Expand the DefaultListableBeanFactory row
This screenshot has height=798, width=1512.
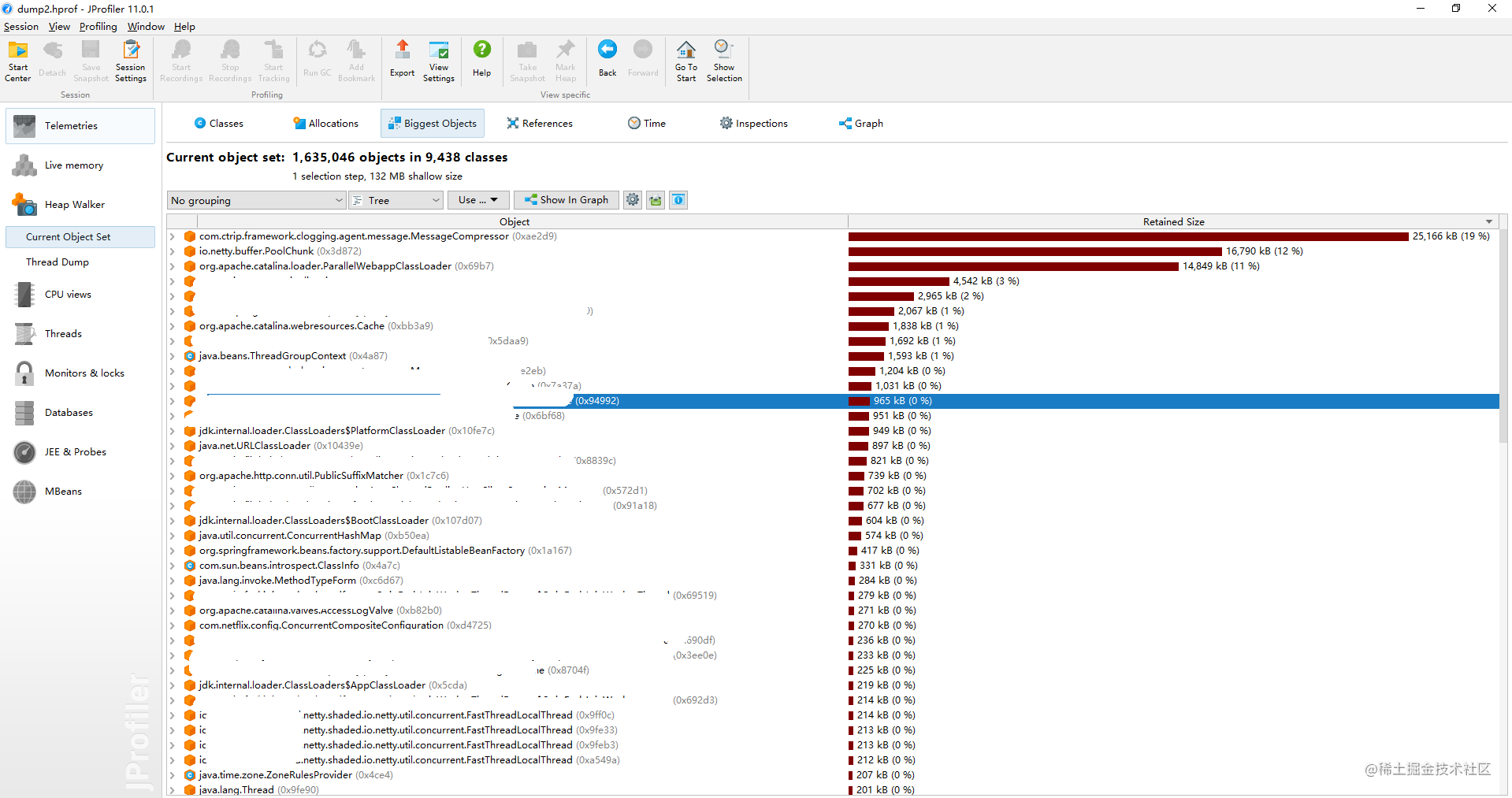coord(172,551)
